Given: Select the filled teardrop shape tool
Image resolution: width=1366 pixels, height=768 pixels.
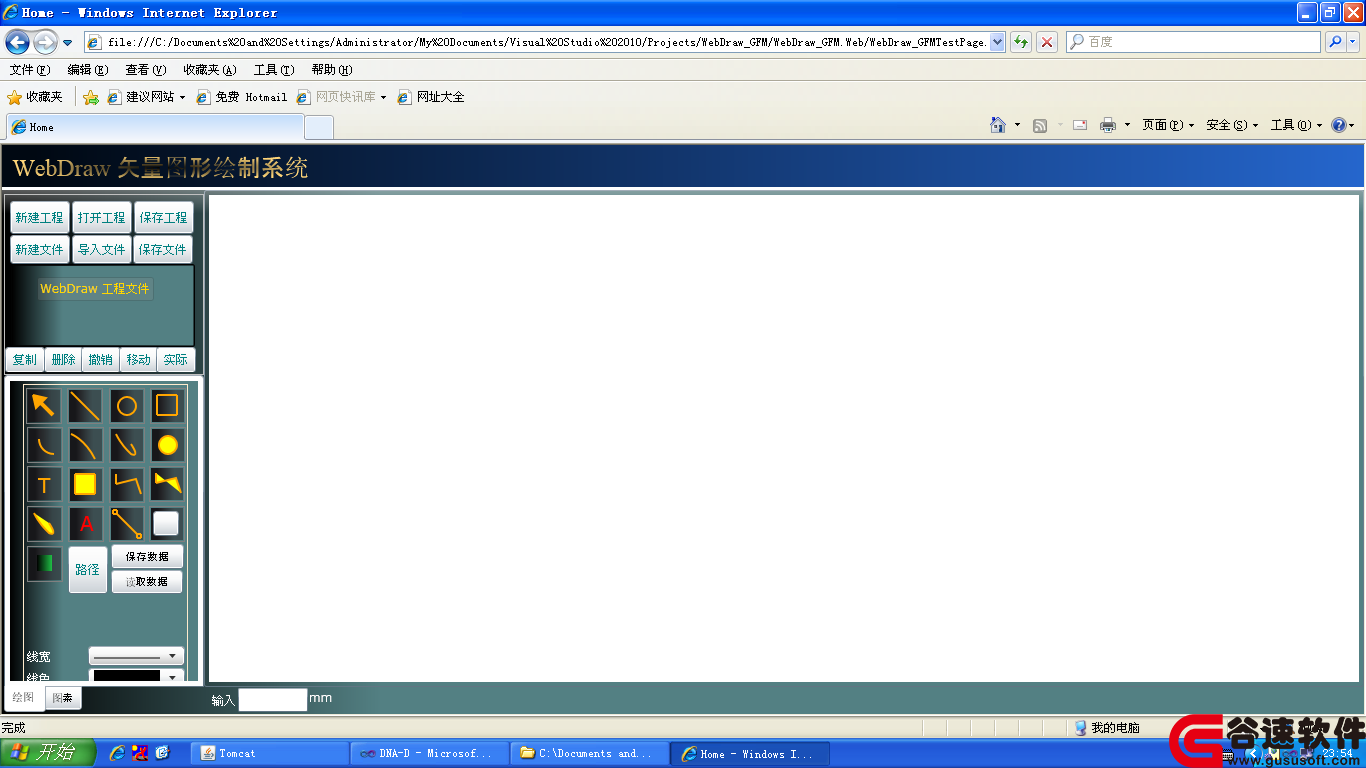Looking at the screenshot, I should point(44,524).
